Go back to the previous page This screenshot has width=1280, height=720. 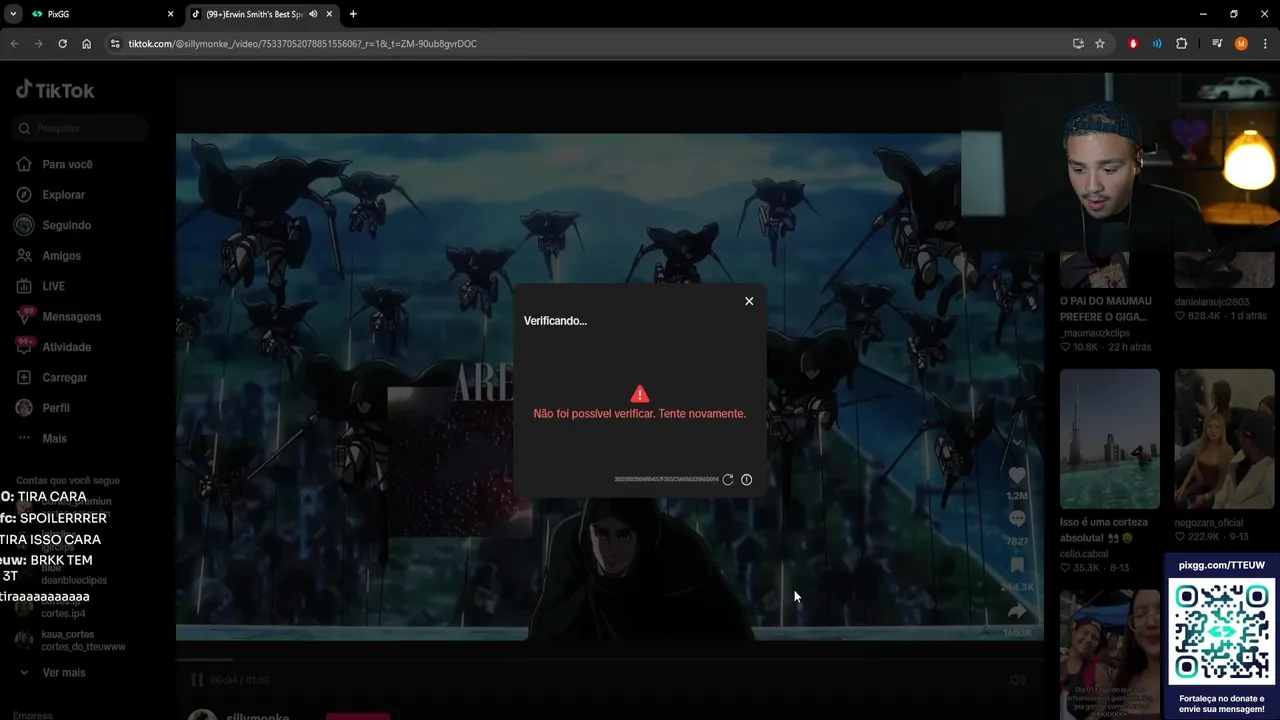[14, 44]
